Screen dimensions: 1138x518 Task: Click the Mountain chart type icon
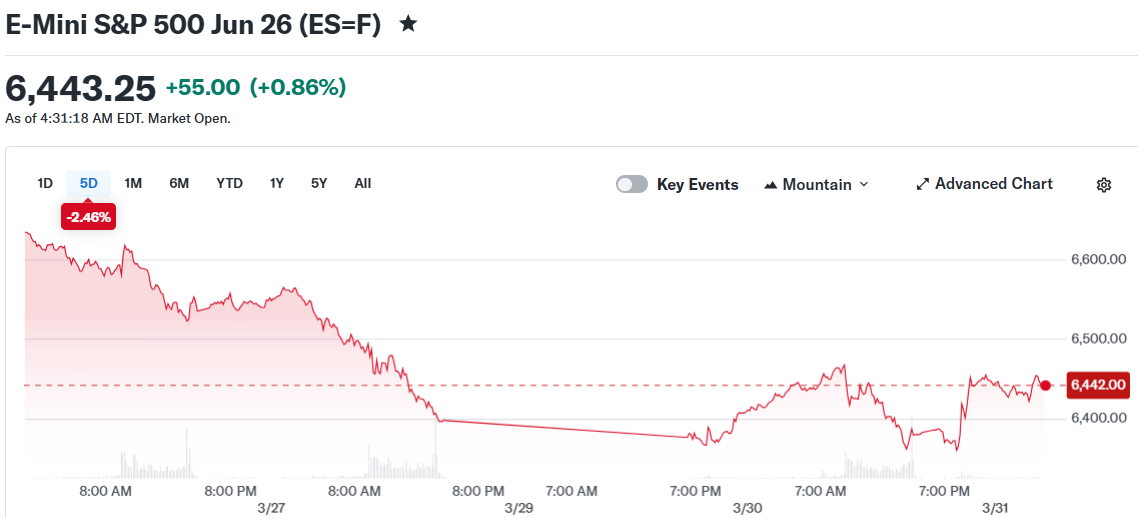(771, 185)
